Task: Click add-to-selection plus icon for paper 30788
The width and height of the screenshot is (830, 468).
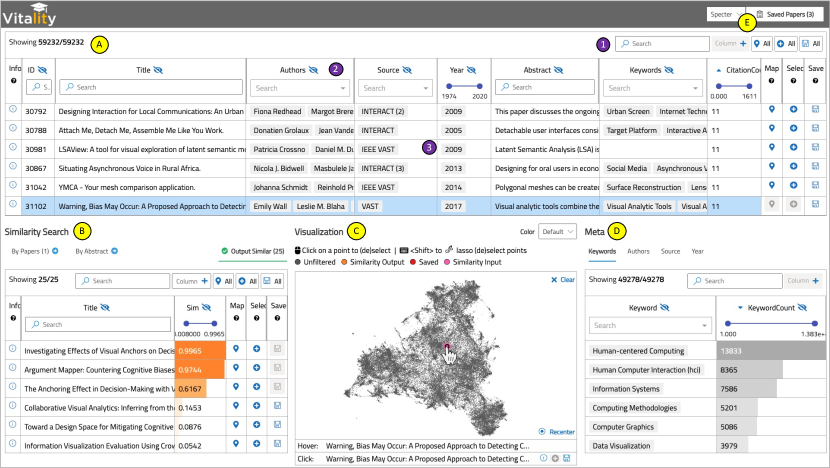Action: pyautogui.click(x=793, y=128)
